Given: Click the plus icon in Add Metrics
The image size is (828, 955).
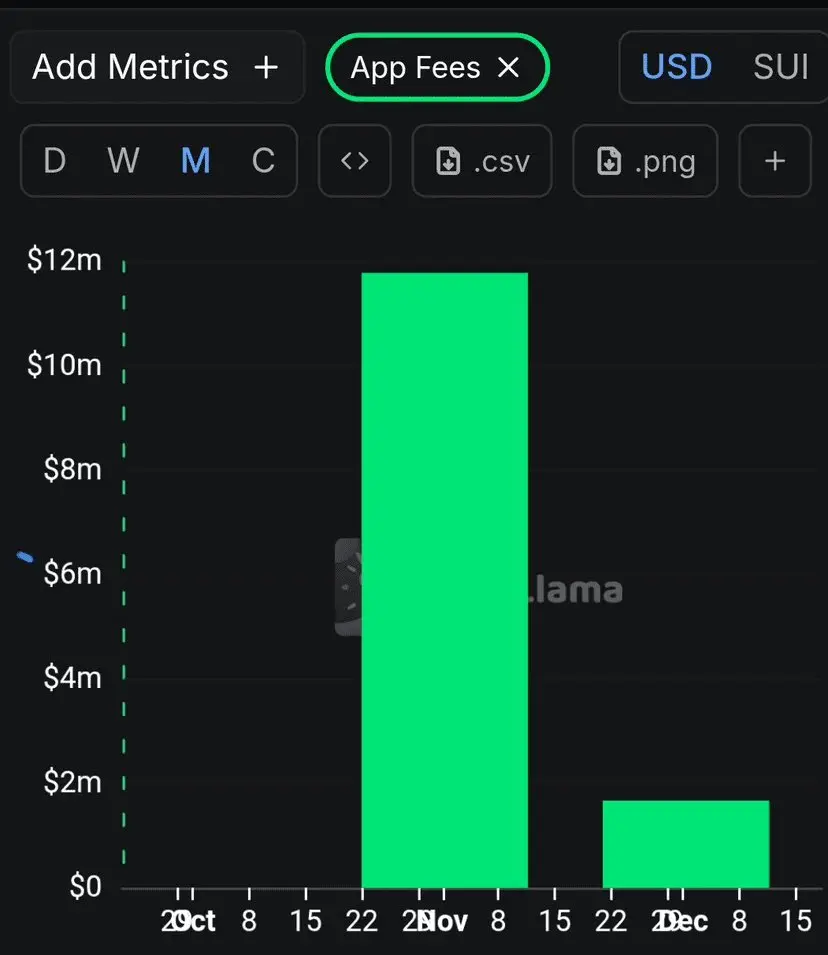Looking at the screenshot, I should pyautogui.click(x=266, y=68).
